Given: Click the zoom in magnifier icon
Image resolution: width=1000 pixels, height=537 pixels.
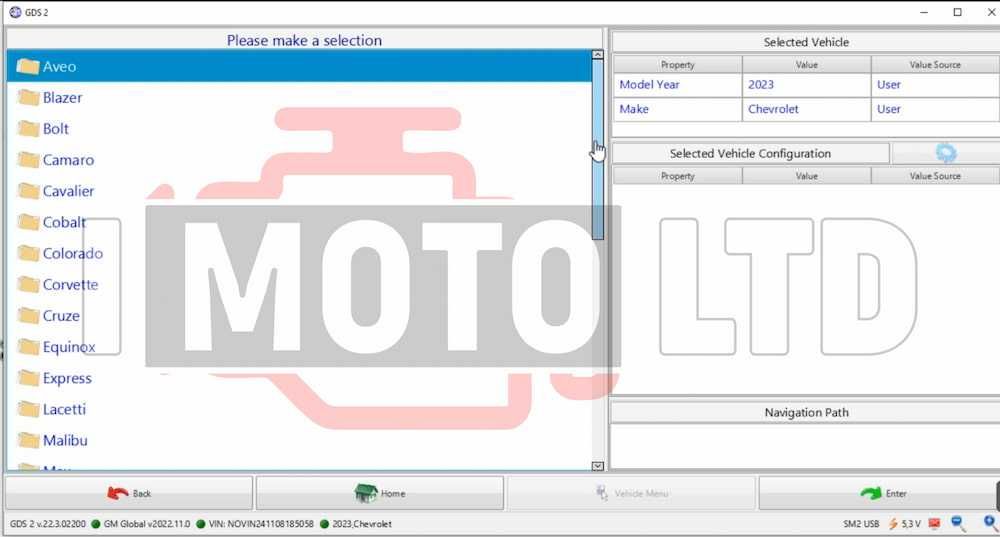Looking at the screenshot, I should point(990,524).
